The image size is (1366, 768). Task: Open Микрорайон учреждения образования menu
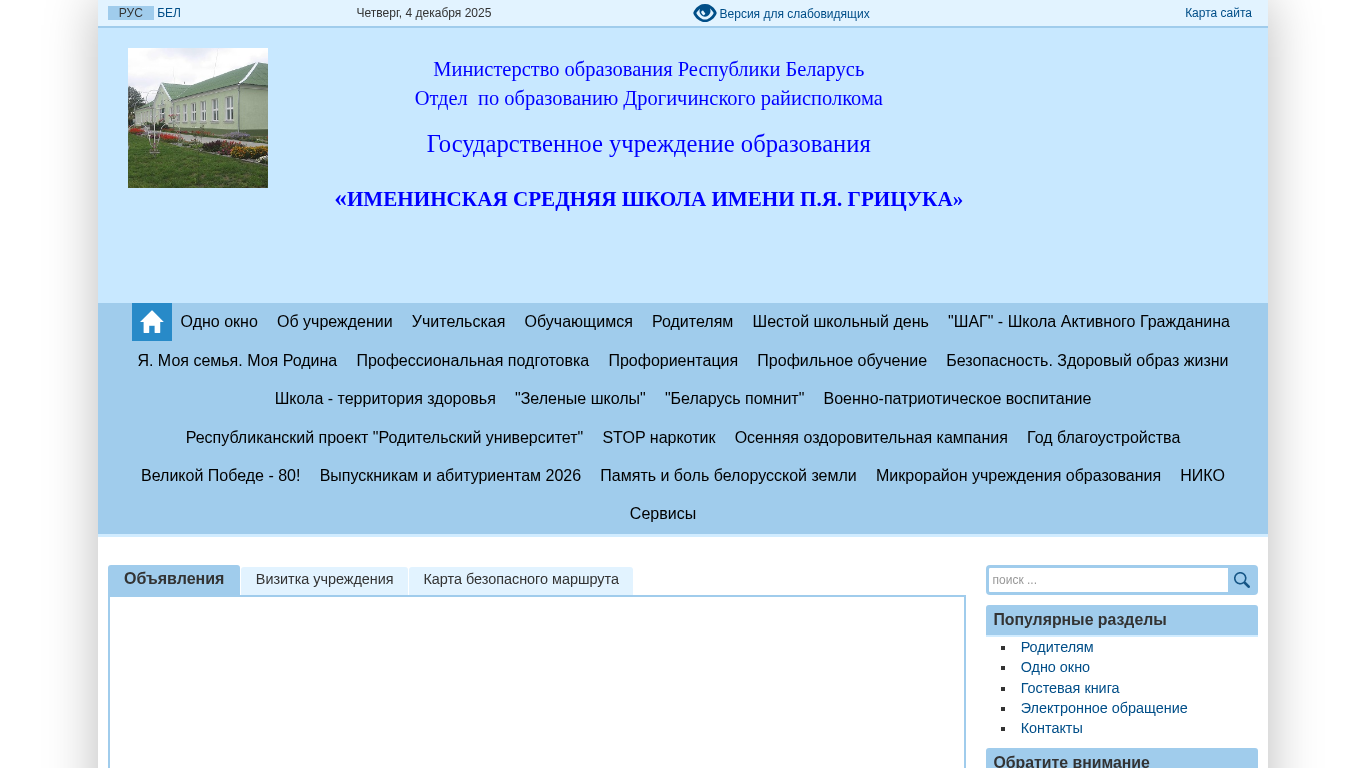pyautogui.click(x=1018, y=476)
